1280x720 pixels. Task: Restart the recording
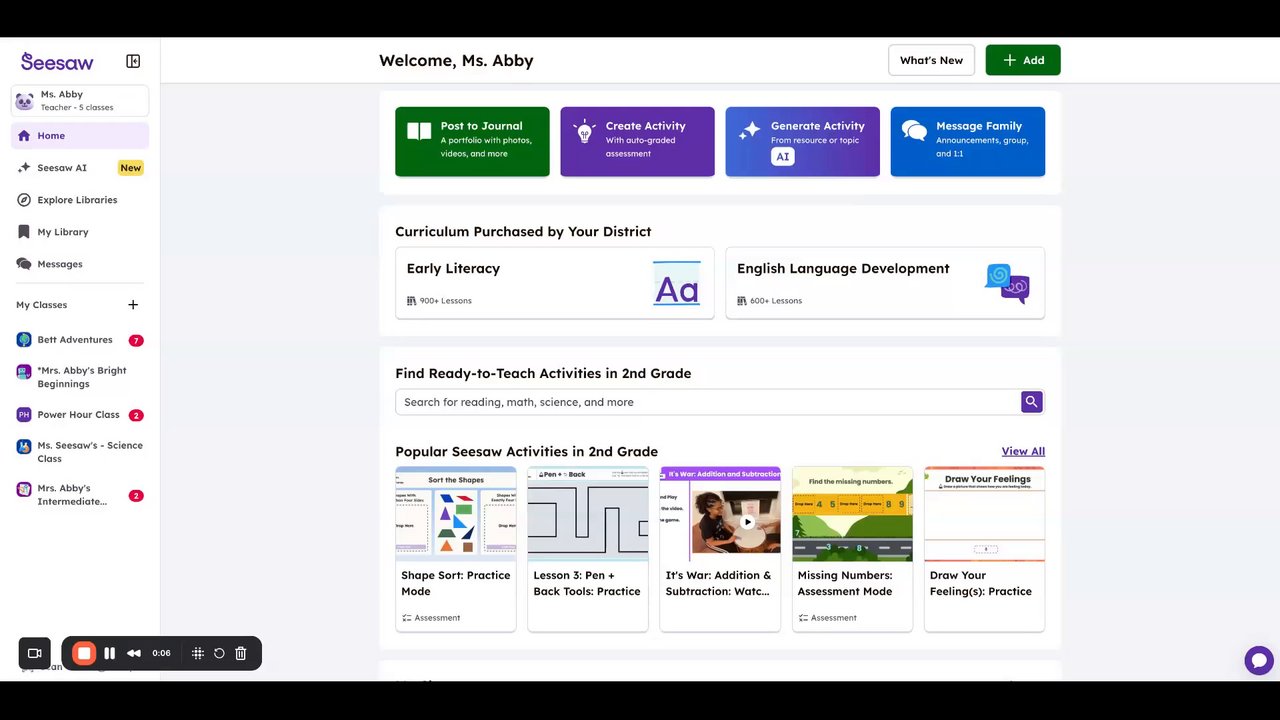pyautogui.click(x=219, y=653)
